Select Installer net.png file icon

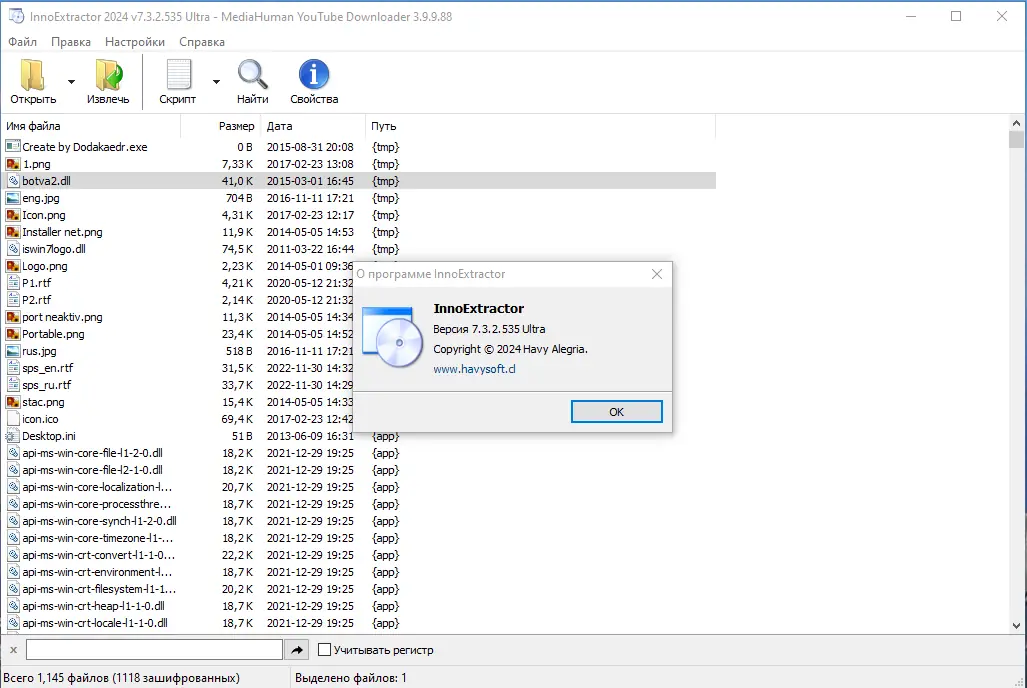click(x=12, y=232)
